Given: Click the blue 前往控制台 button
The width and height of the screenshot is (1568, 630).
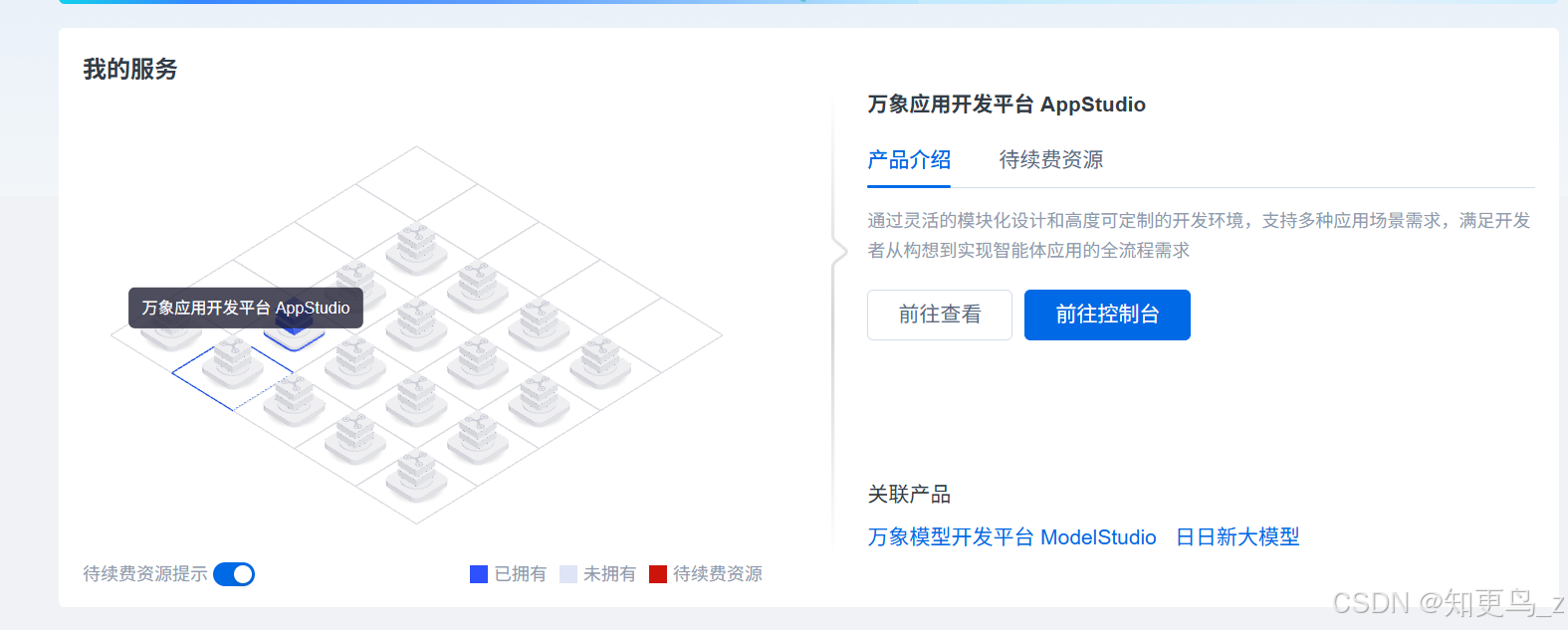Looking at the screenshot, I should [1107, 315].
